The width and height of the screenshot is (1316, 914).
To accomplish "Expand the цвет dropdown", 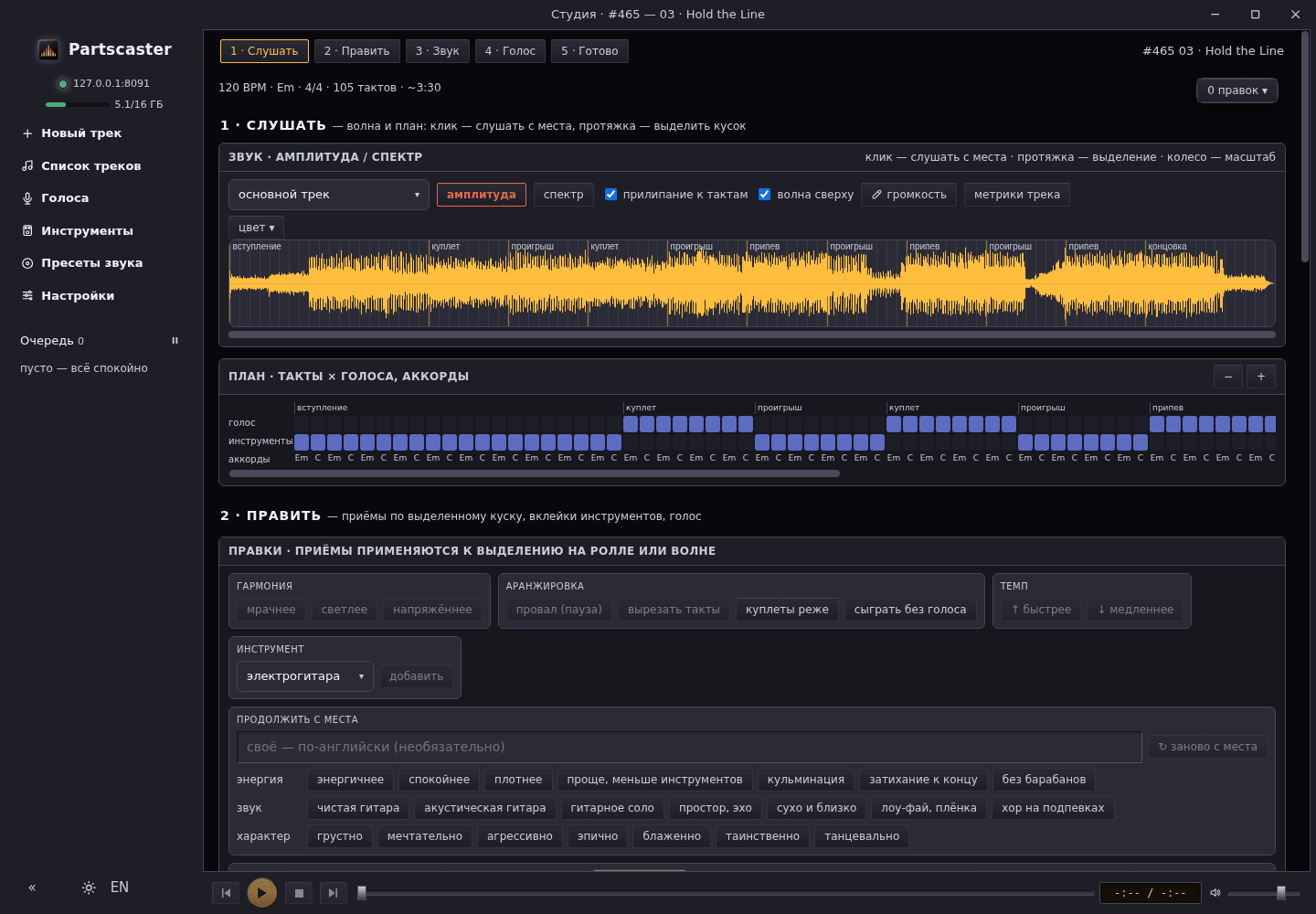I will (x=256, y=228).
